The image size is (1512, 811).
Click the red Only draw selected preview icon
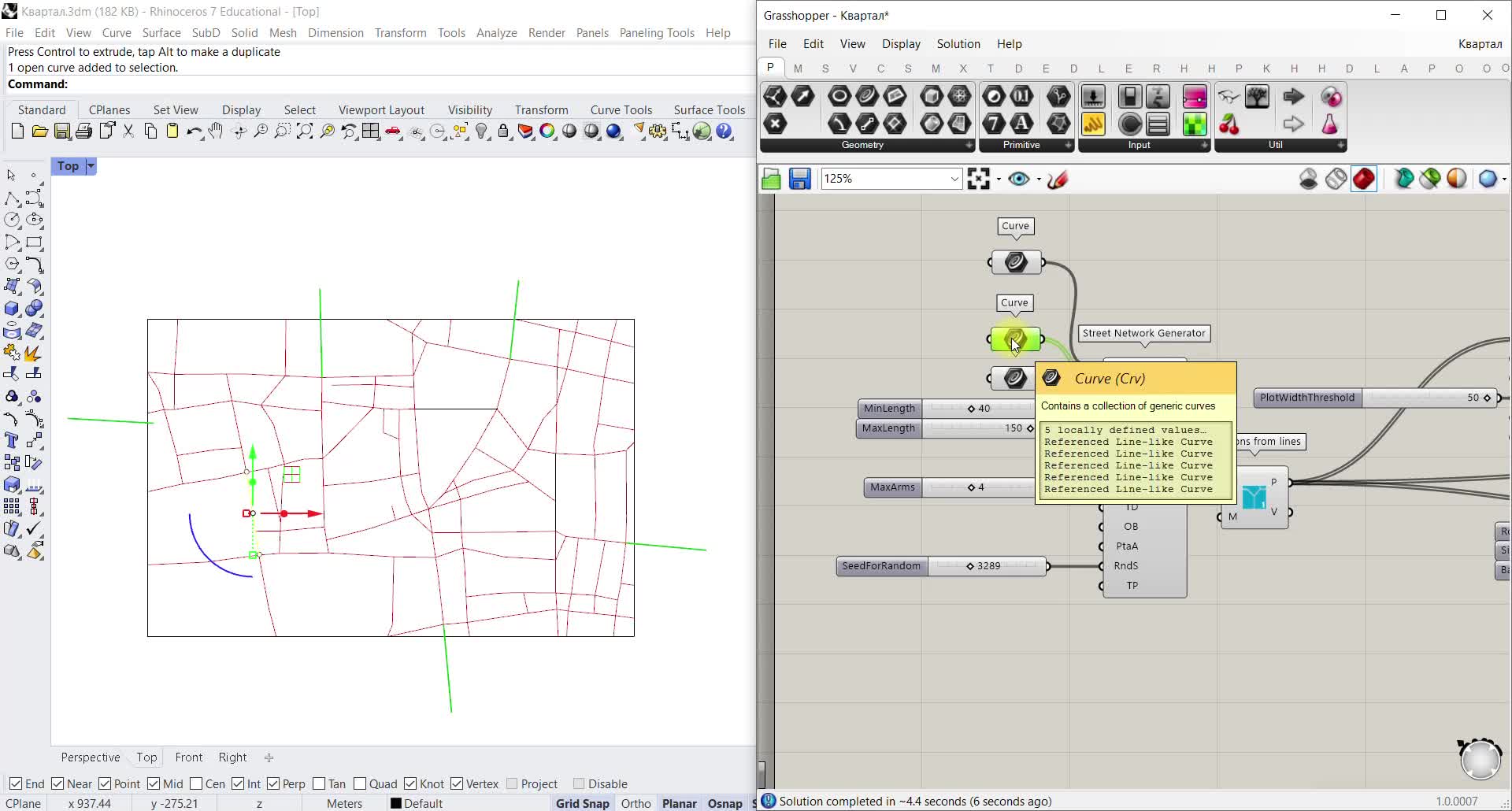click(1364, 179)
